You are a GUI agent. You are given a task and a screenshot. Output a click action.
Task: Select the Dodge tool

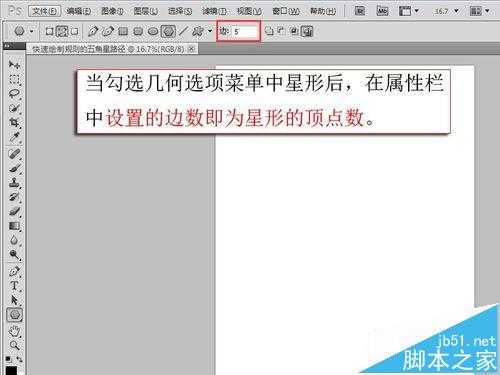[x=14, y=255]
